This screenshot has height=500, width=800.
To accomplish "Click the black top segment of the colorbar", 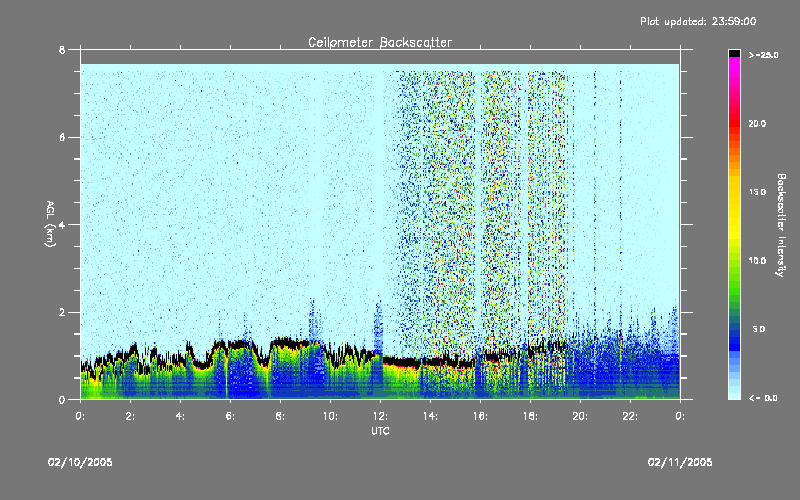I will coord(734,53).
